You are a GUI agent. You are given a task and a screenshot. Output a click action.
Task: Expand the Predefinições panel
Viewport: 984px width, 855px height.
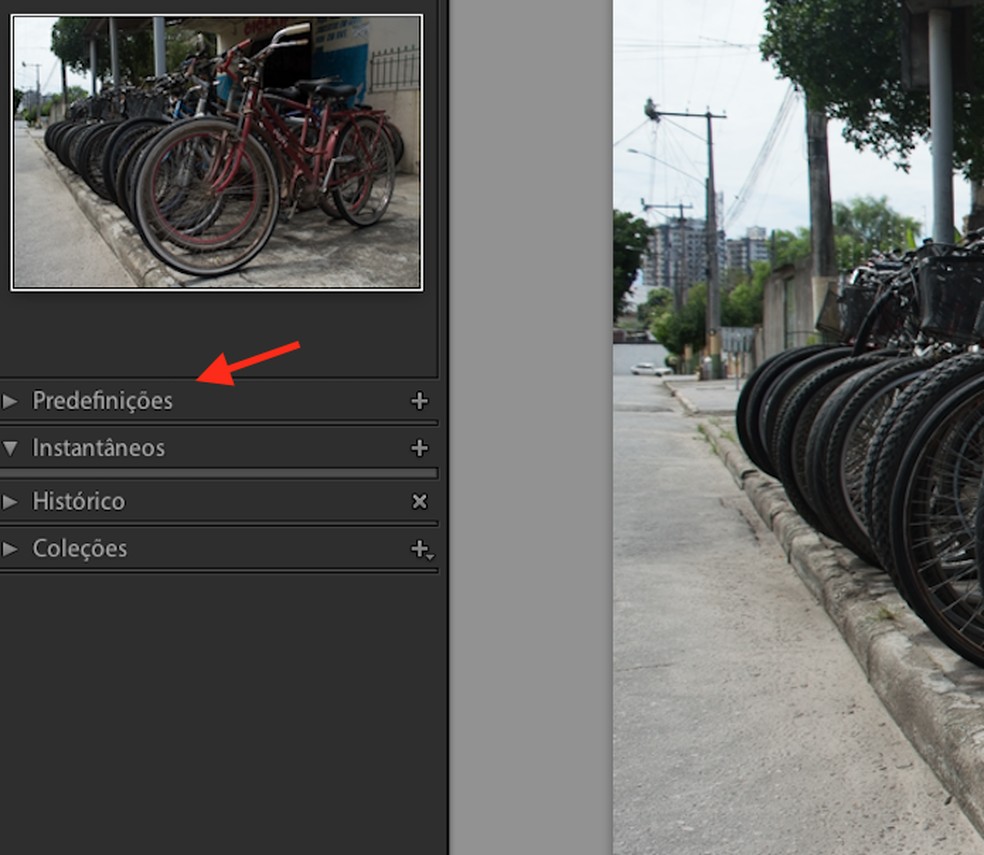[12, 400]
